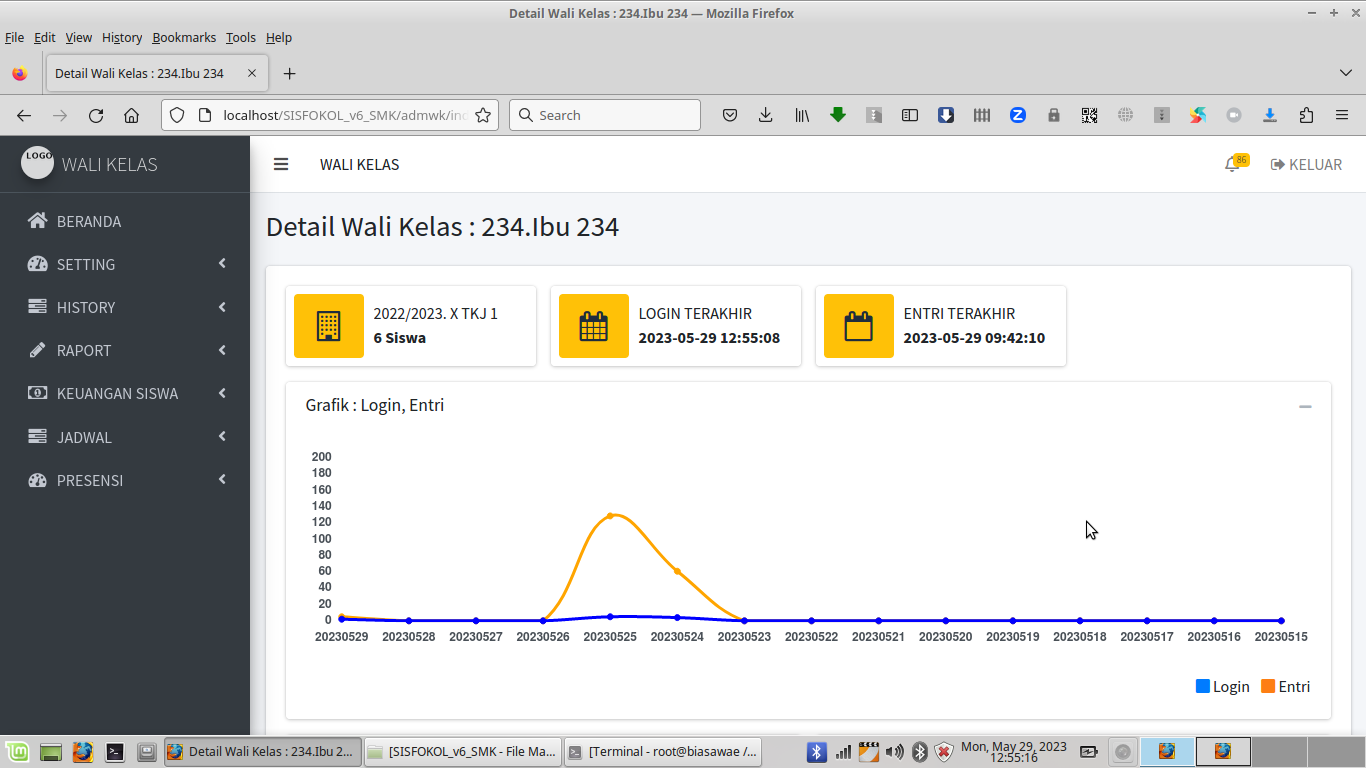Open the View menu

tap(79, 37)
